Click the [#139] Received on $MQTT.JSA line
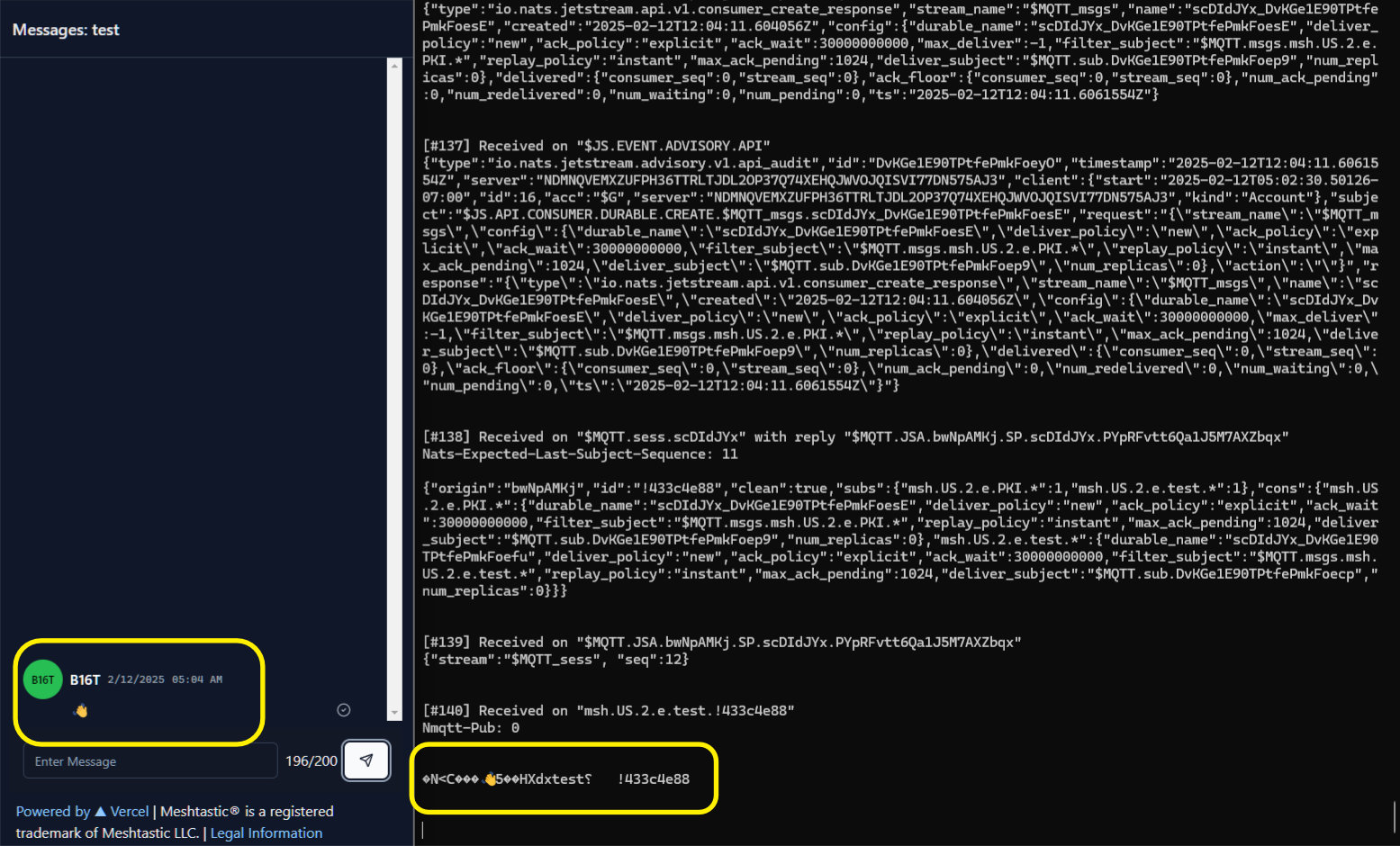This screenshot has width=1400, height=846. [722, 642]
